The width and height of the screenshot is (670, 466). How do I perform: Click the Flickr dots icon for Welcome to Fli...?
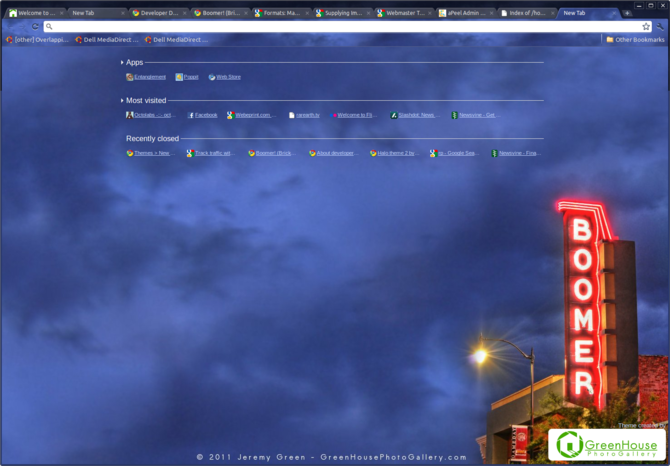click(333, 115)
